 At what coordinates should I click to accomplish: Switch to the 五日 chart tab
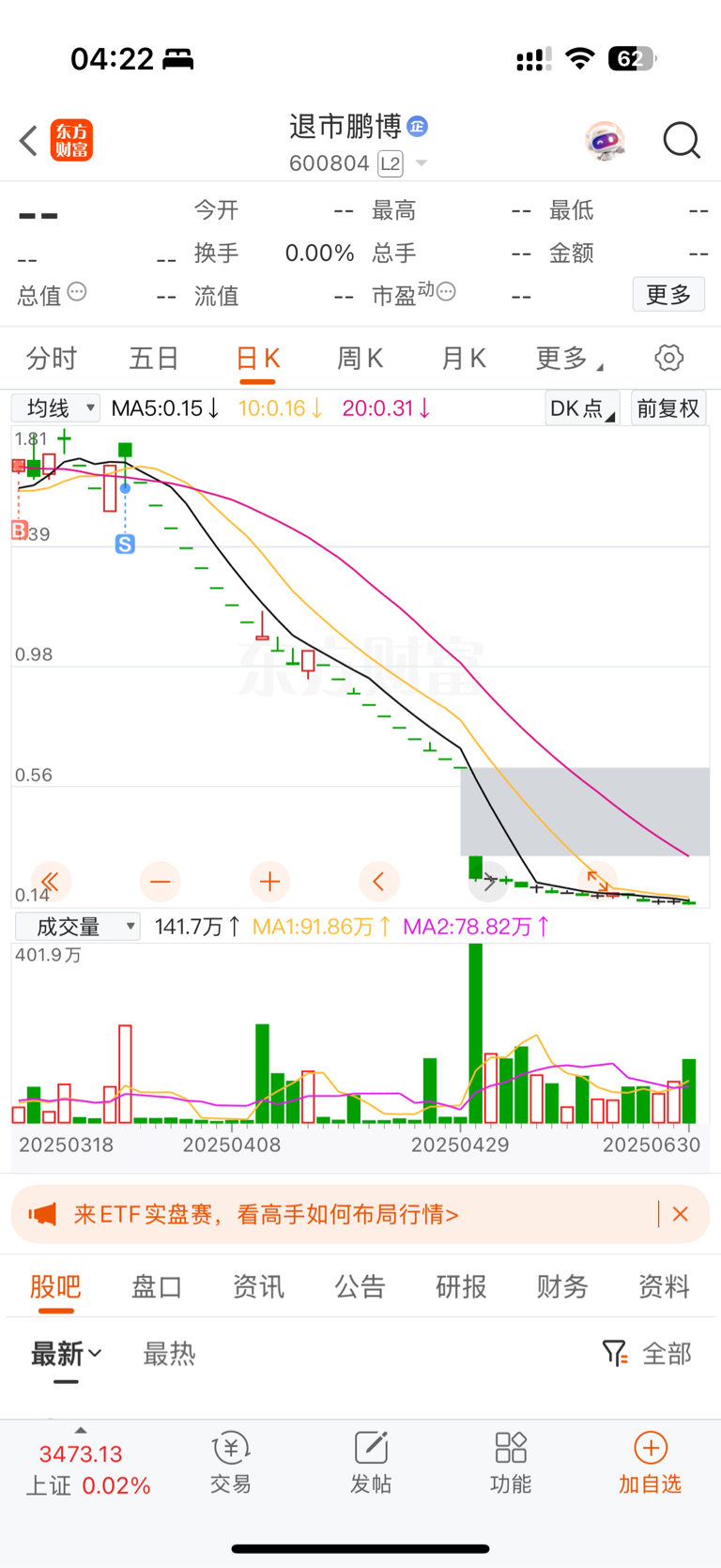154,359
